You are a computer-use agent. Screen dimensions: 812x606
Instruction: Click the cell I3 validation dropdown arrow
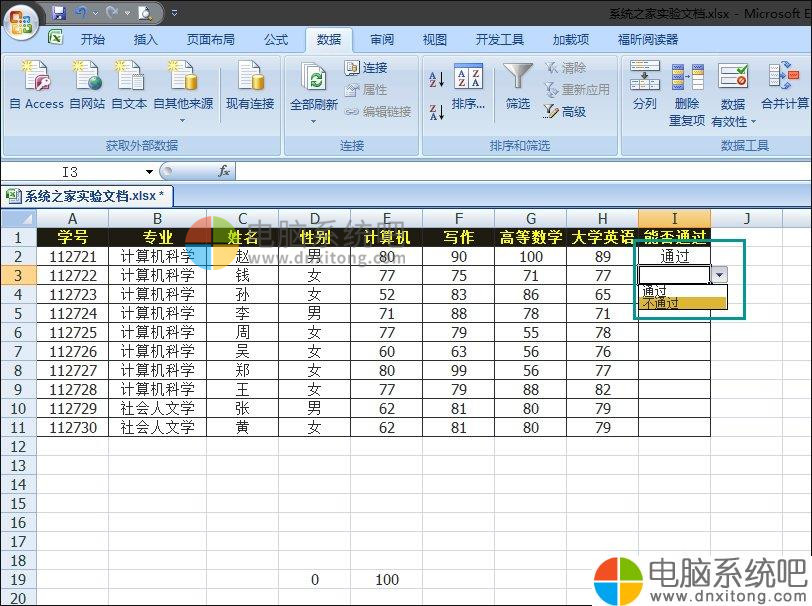(720, 275)
